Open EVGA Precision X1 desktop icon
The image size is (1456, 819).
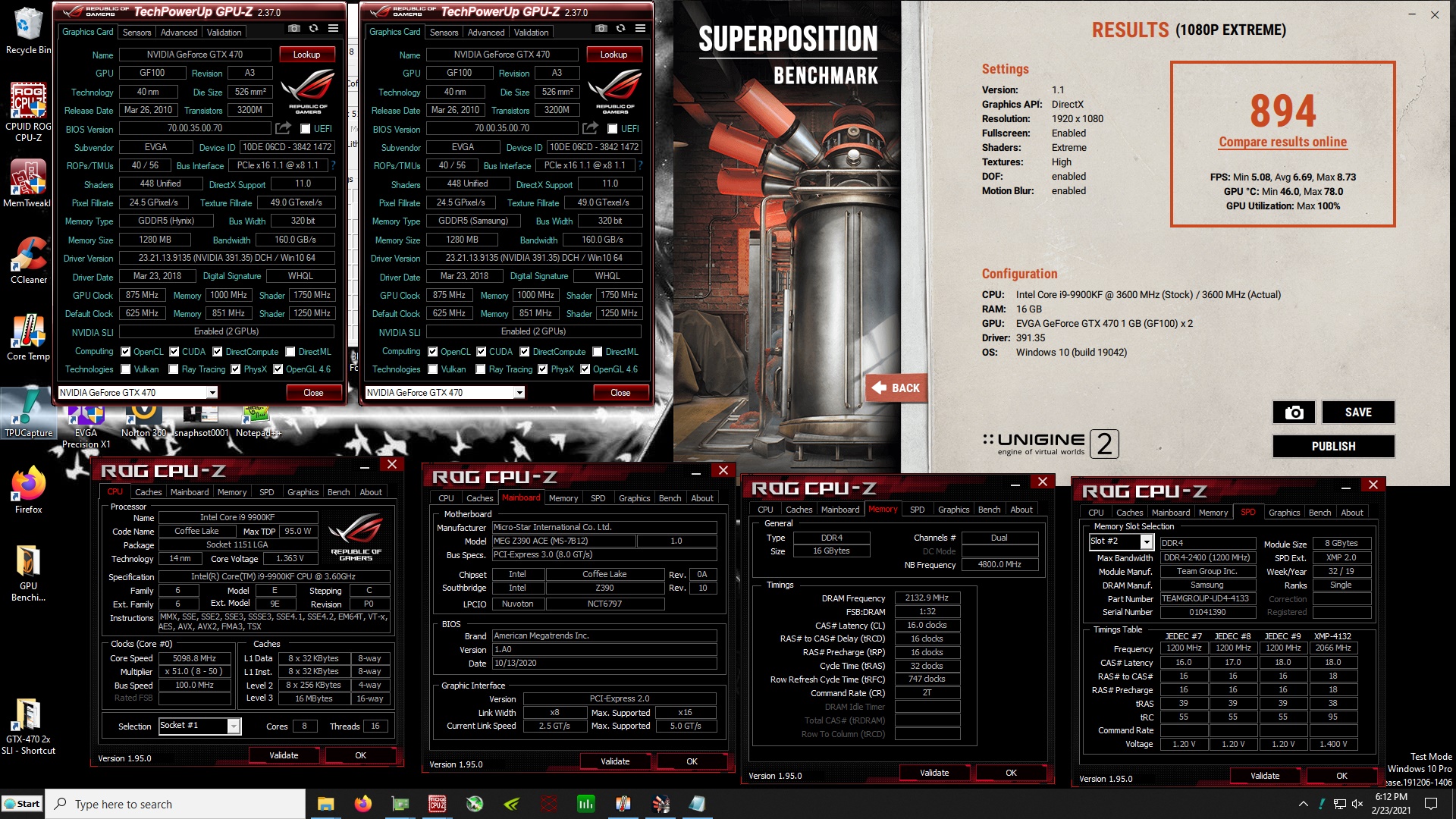(x=86, y=427)
